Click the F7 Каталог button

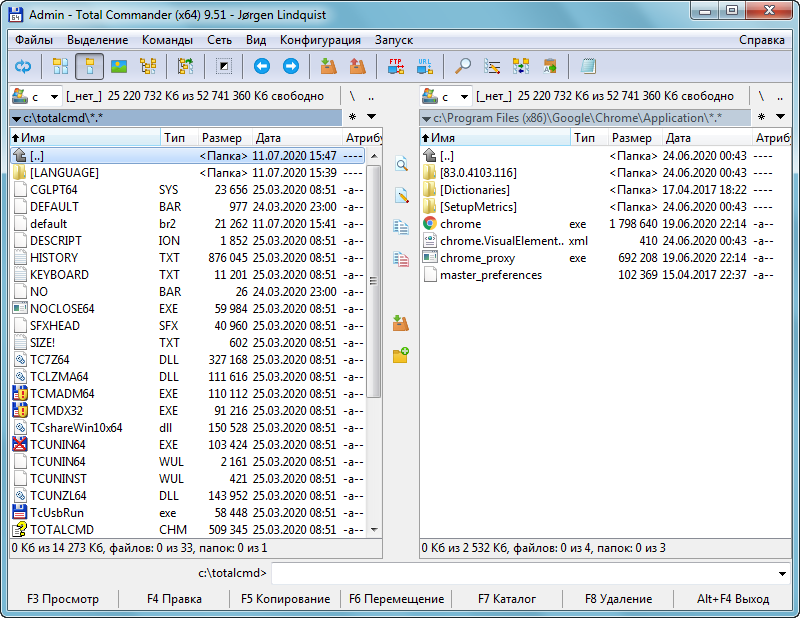[x=507, y=599]
